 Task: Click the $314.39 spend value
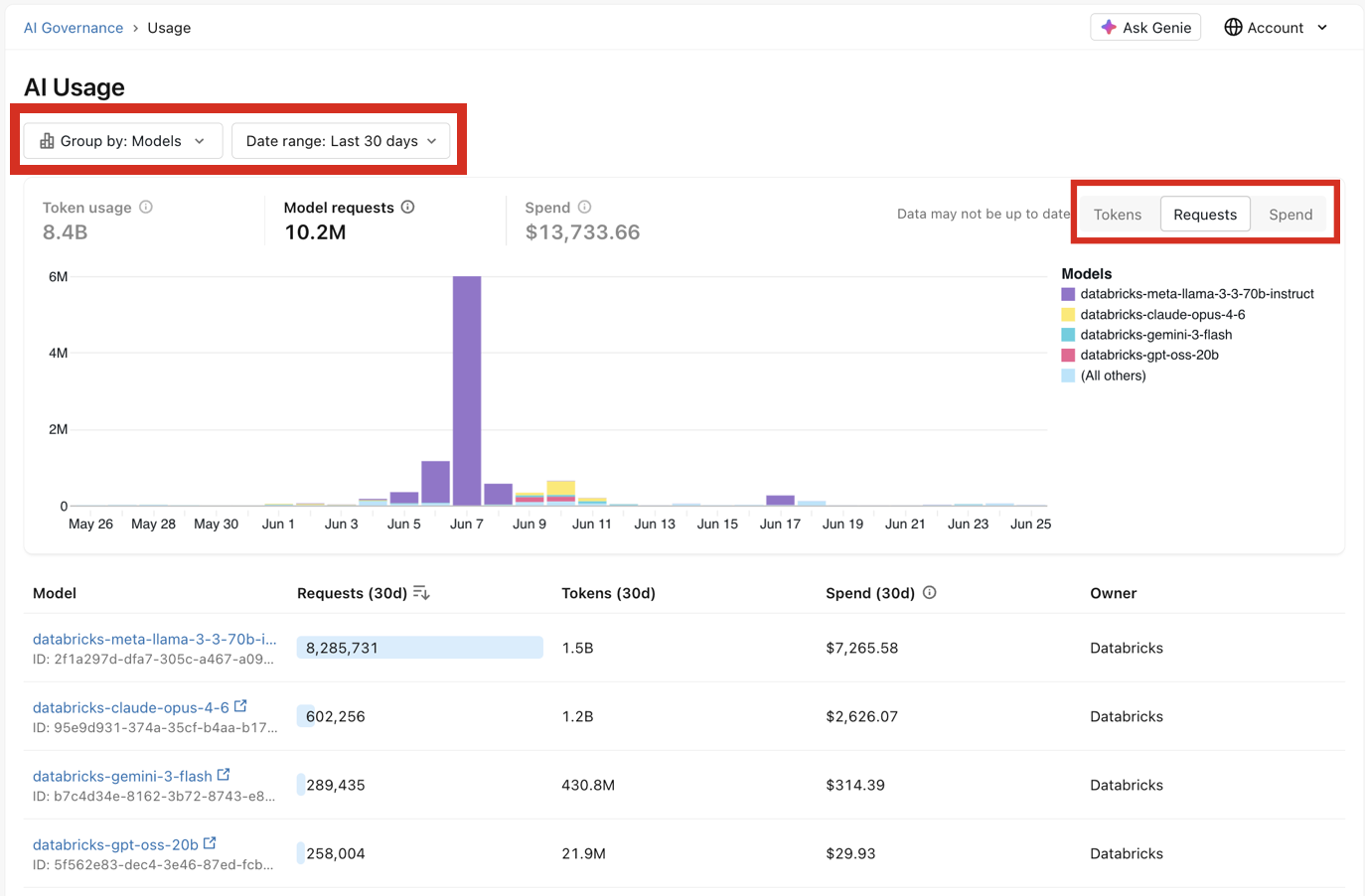[855, 785]
